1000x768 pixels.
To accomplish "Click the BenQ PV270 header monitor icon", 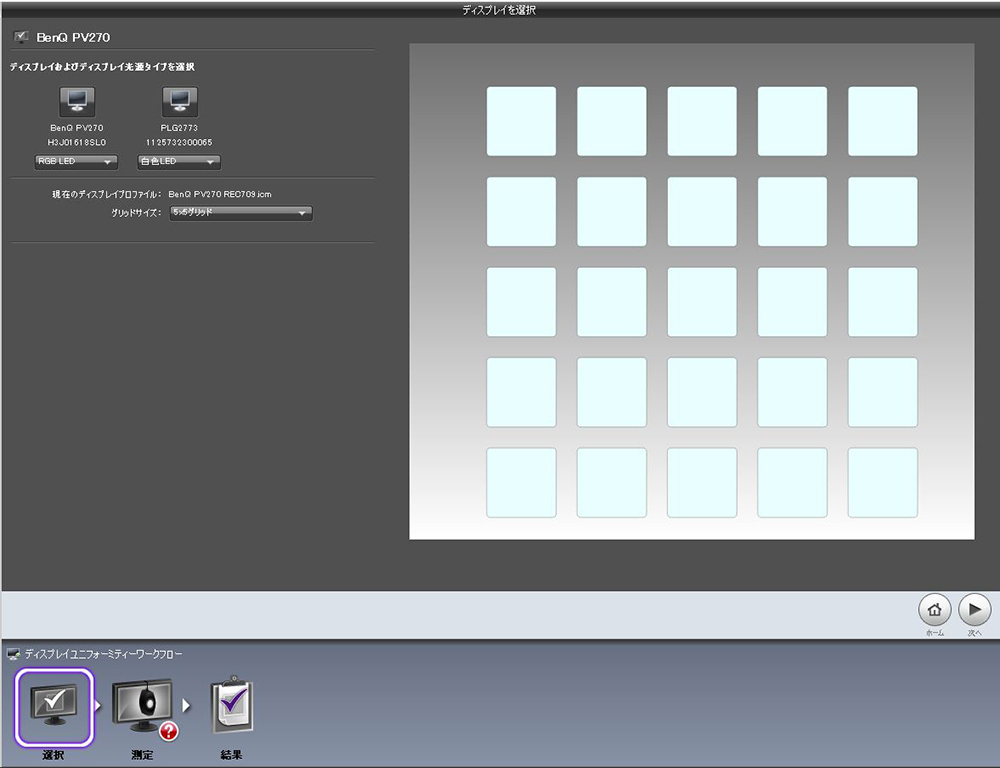I will [21, 38].
